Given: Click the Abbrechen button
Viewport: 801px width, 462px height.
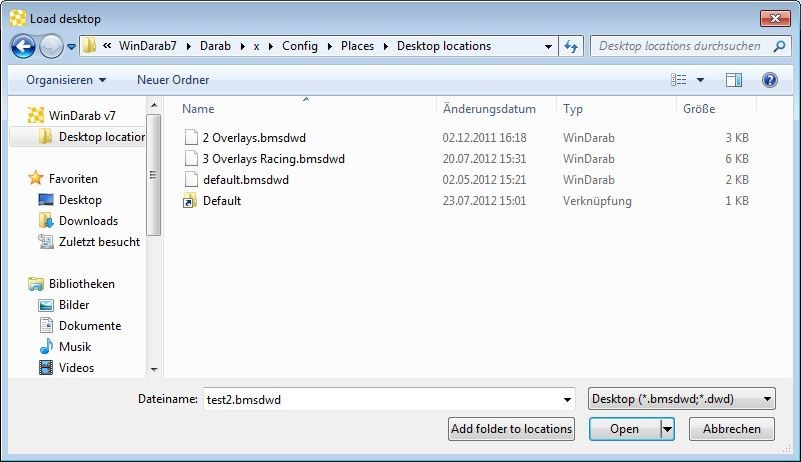Looking at the screenshot, I should coord(732,429).
